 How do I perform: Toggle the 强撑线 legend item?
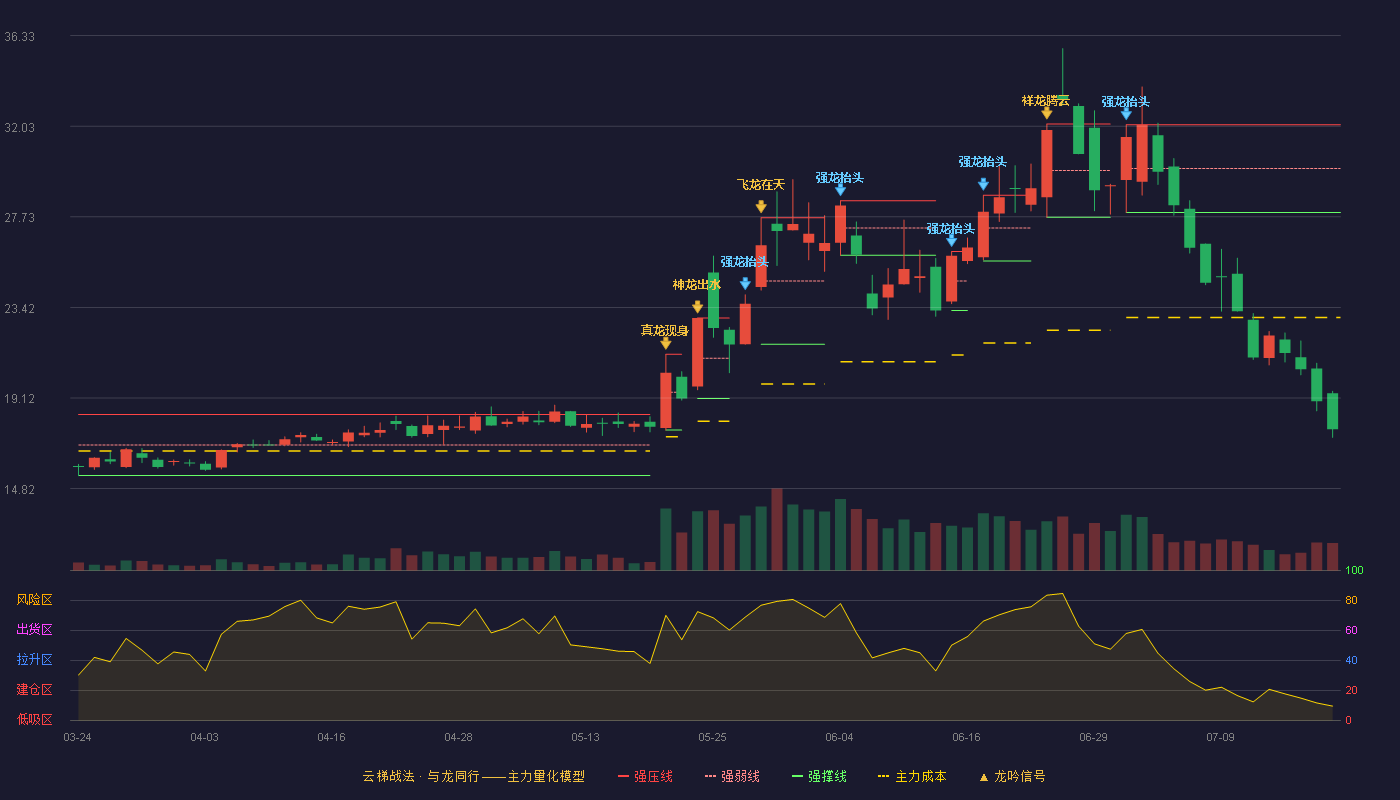click(819, 776)
